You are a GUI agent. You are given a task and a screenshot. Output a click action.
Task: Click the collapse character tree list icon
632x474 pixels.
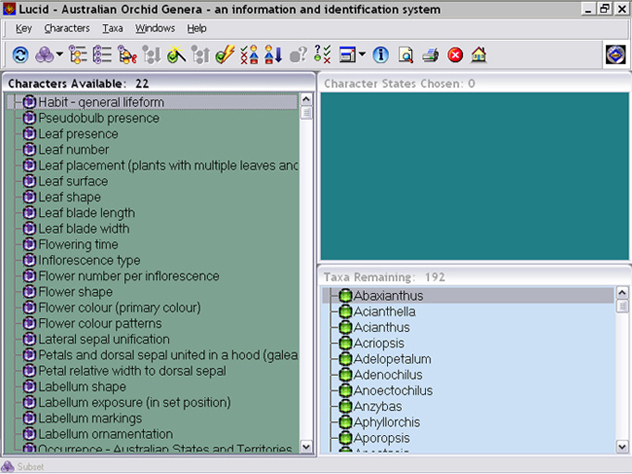coord(102,55)
